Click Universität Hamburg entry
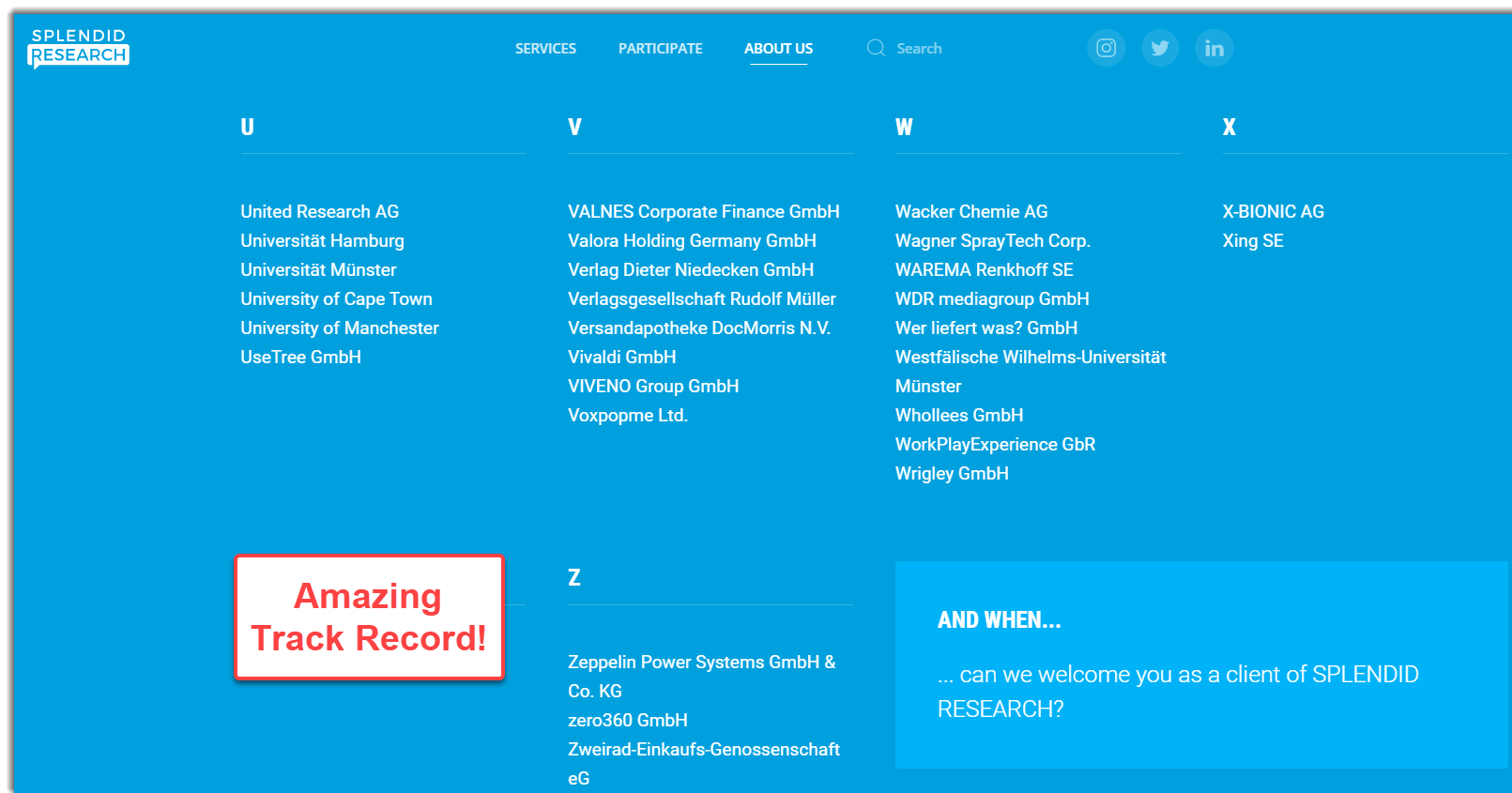The height and width of the screenshot is (793, 1512). 322,241
